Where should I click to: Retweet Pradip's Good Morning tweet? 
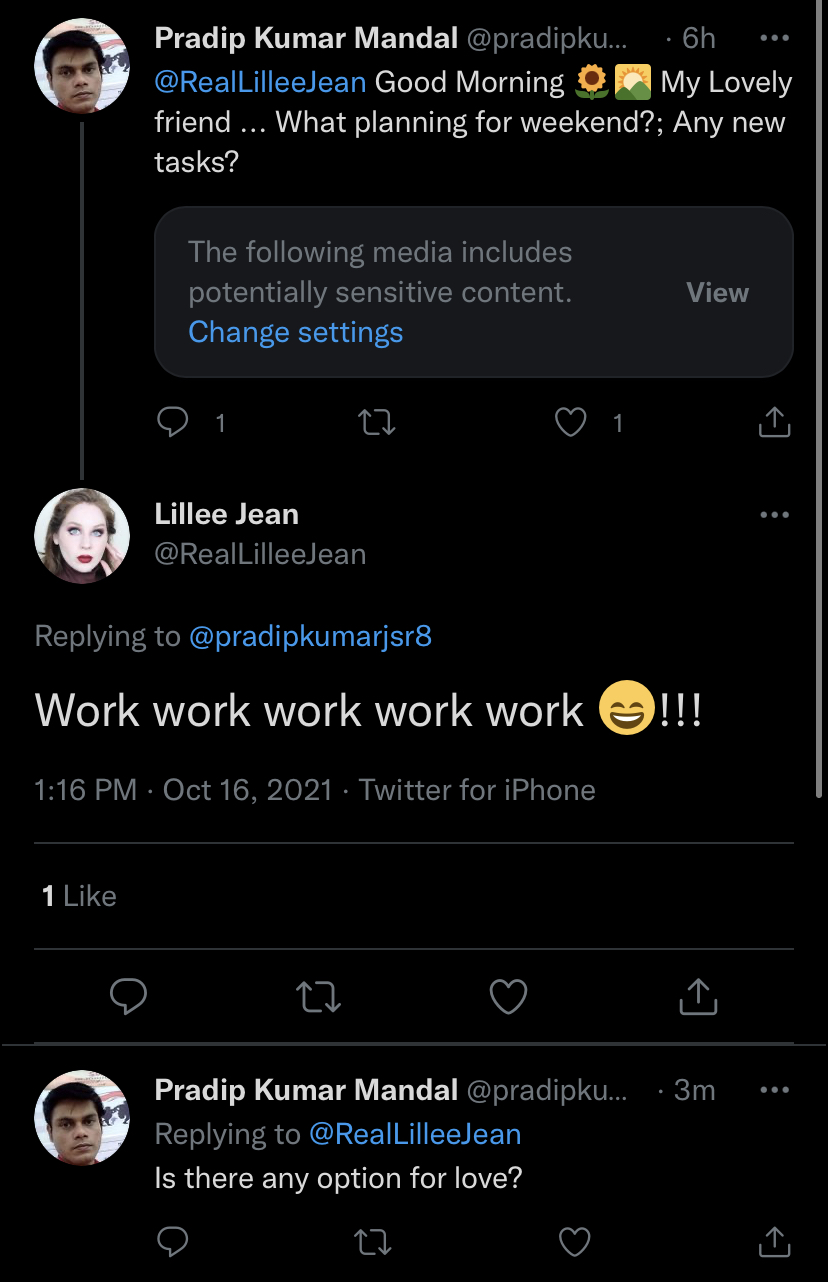(x=377, y=423)
